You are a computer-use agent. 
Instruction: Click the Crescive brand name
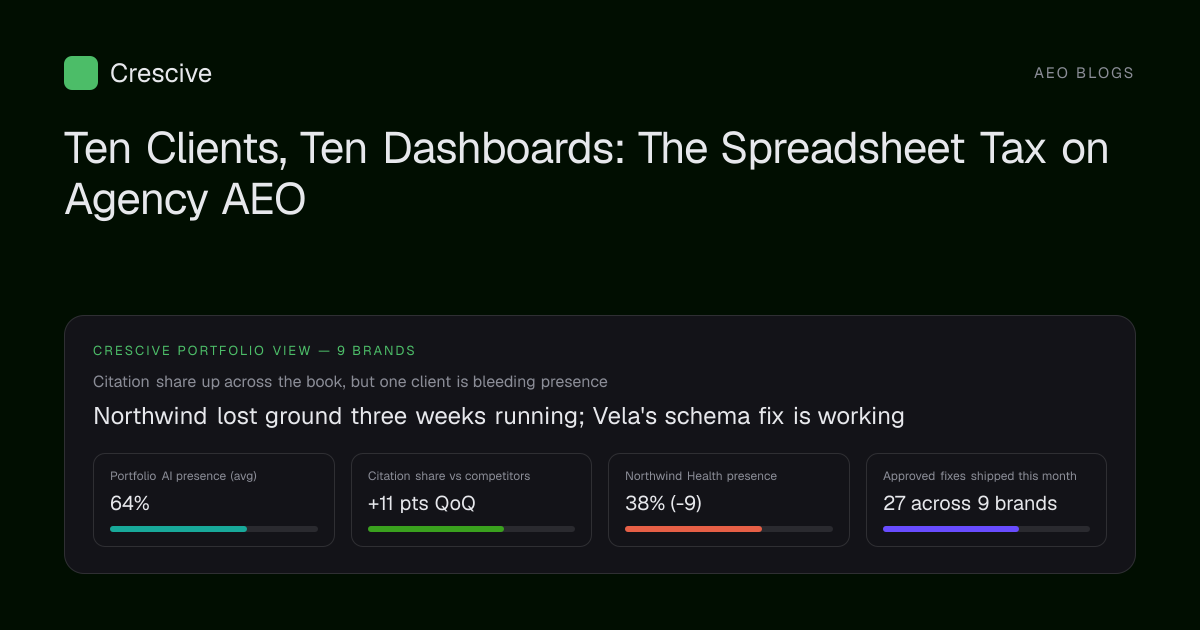tap(161, 73)
